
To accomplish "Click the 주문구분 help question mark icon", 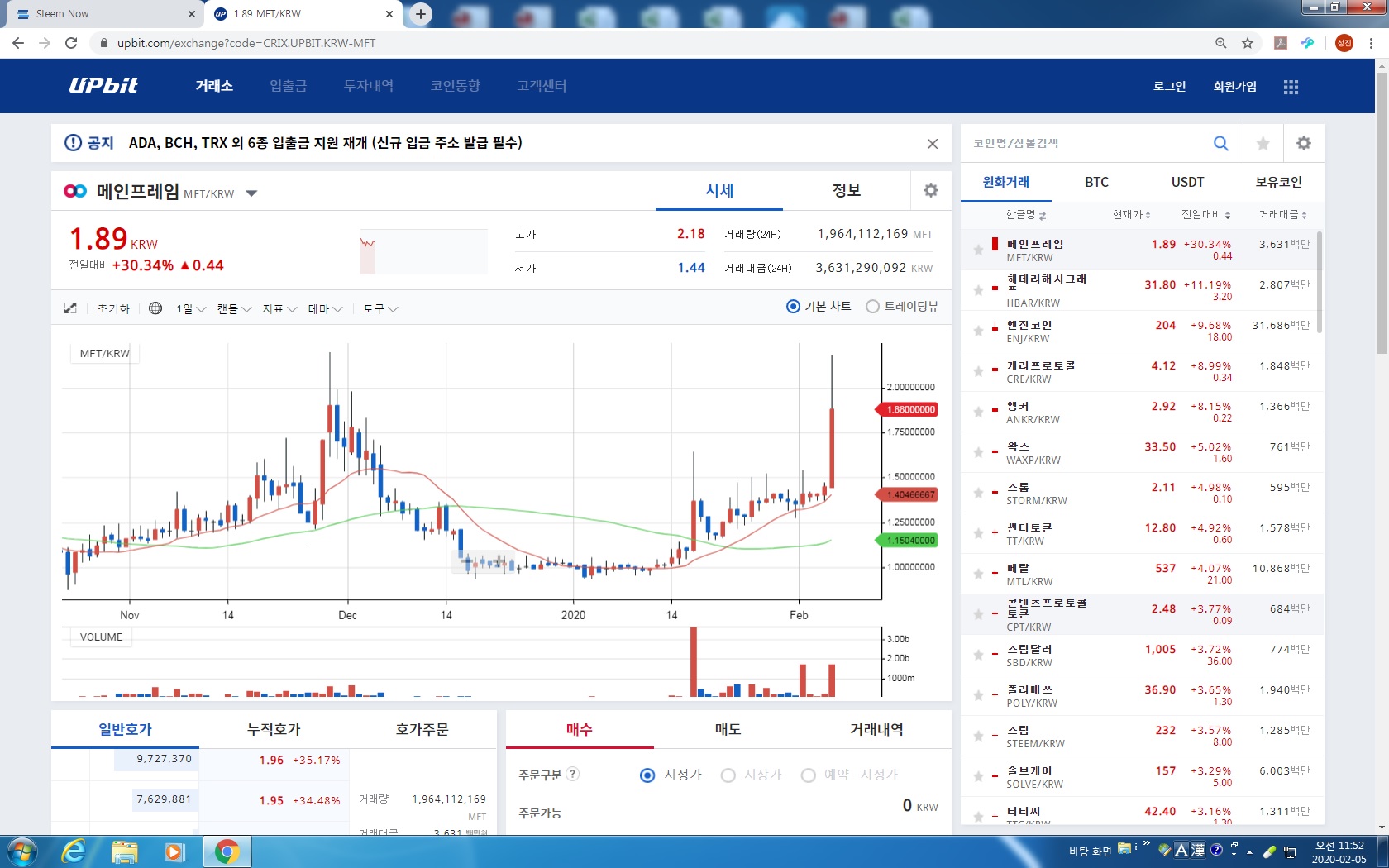I will click(573, 774).
